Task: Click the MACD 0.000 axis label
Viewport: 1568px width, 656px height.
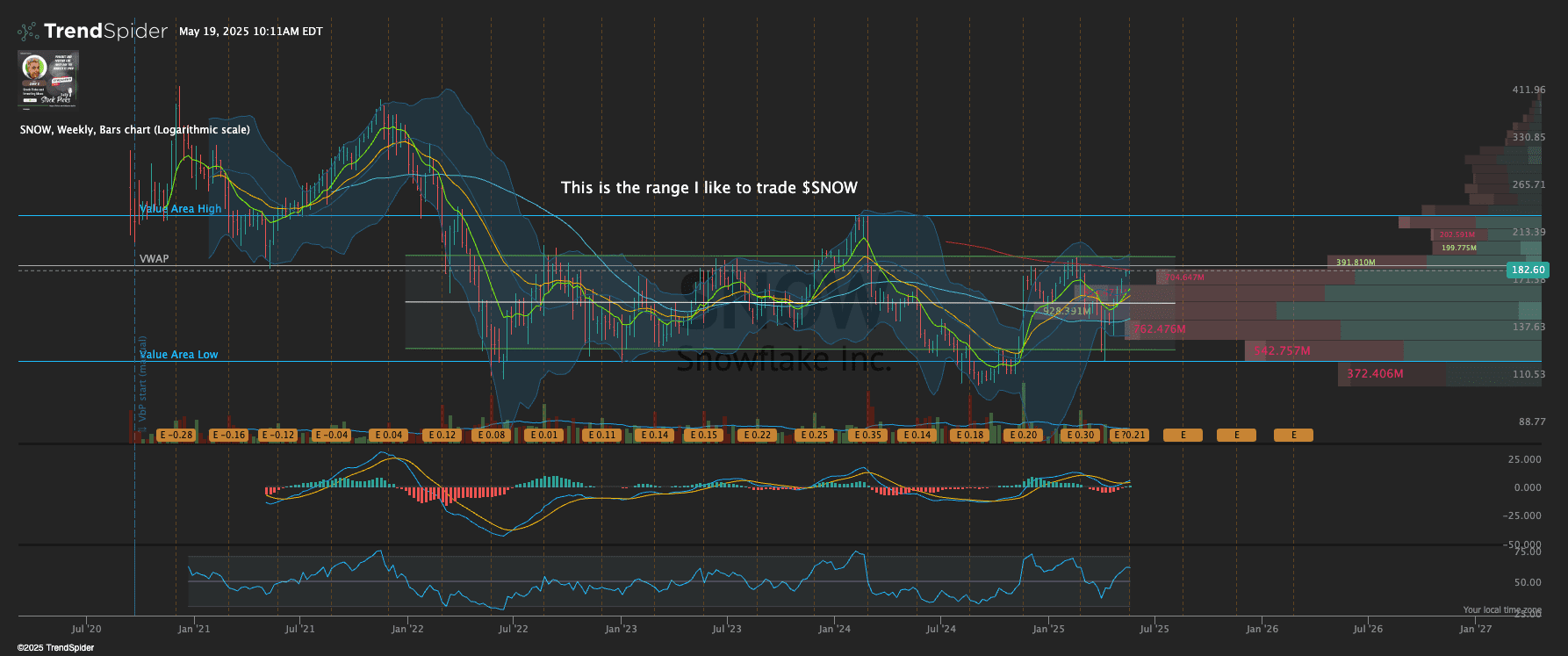Action: click(1528, 488)
